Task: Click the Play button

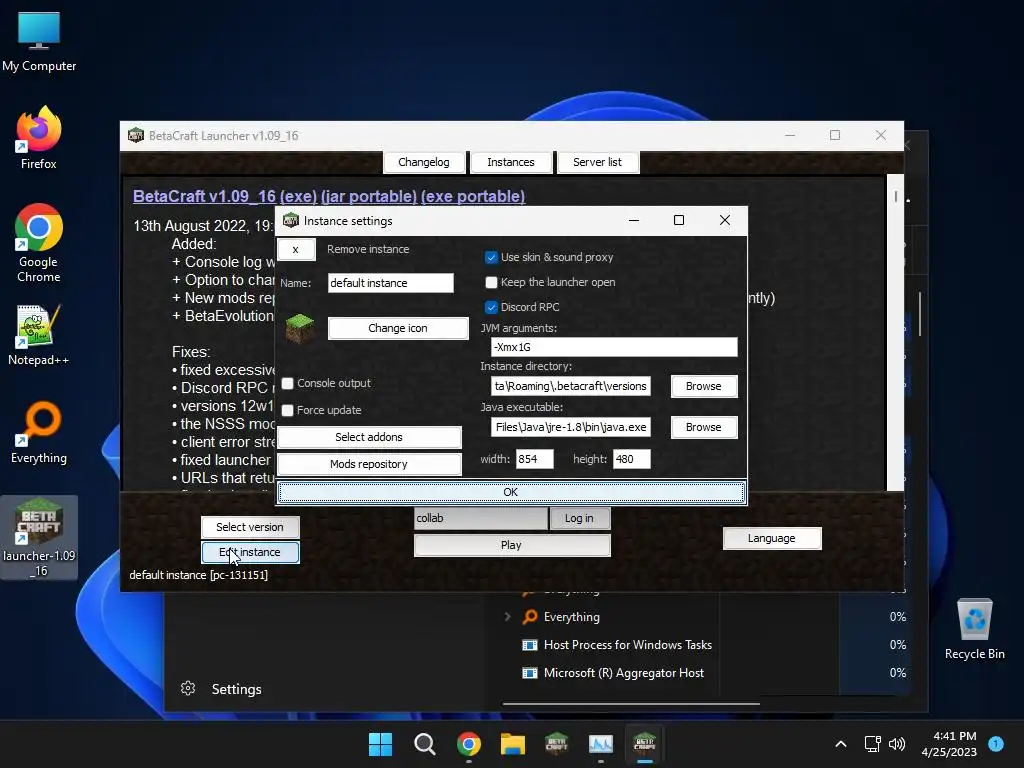Action: pos(511,545)
